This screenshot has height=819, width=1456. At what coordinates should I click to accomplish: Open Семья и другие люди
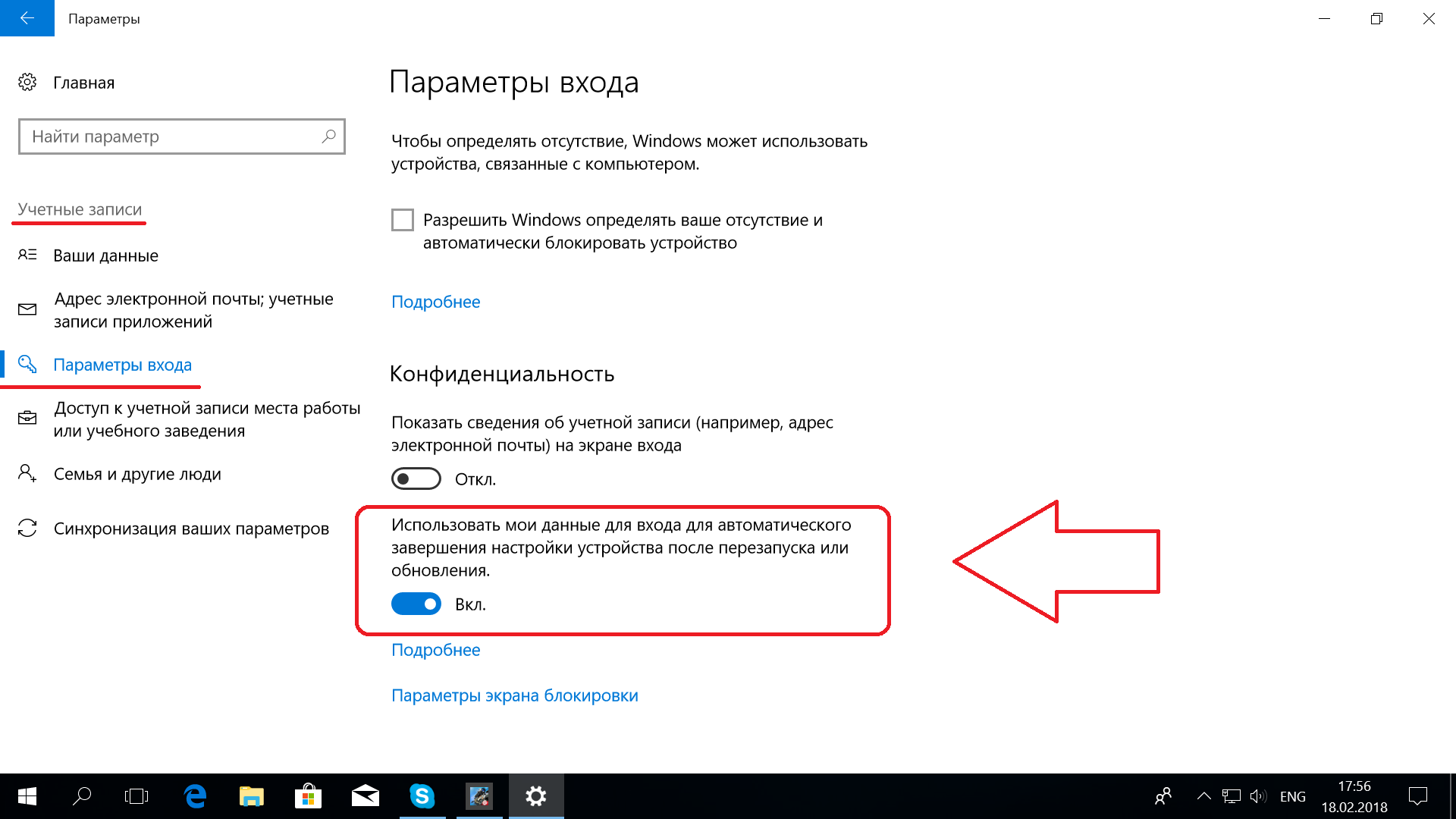[x=137, y=474]
